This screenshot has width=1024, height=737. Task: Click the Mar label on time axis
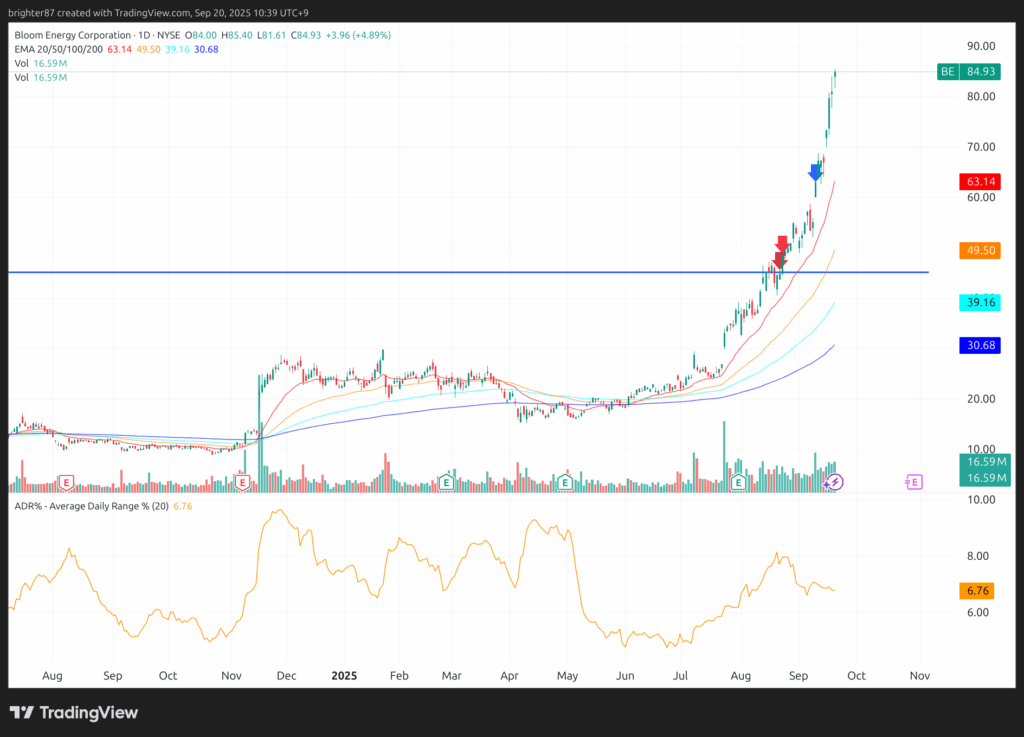[x=451, y=676]
